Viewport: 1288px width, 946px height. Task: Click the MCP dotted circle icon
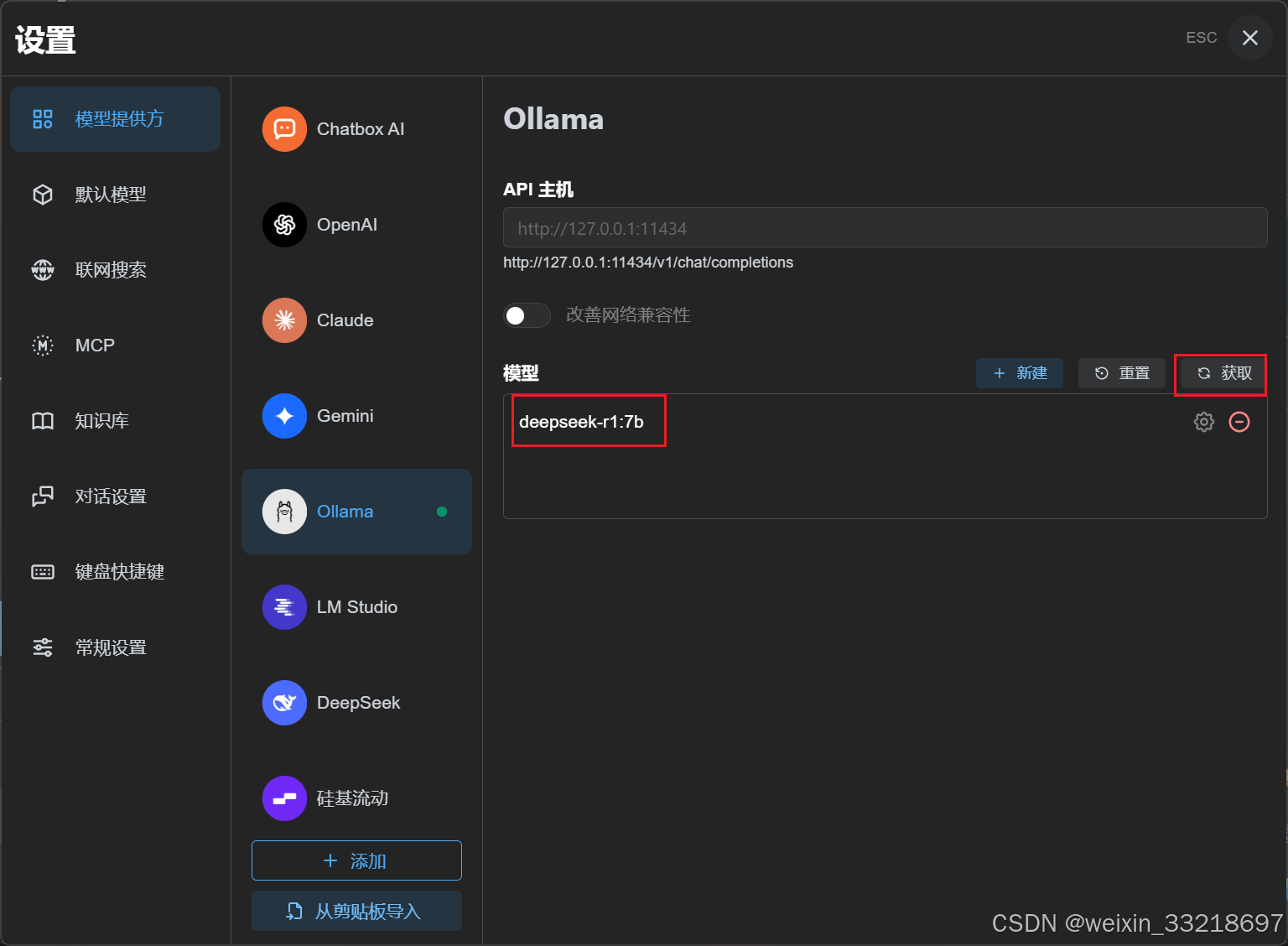pos(43,346)
